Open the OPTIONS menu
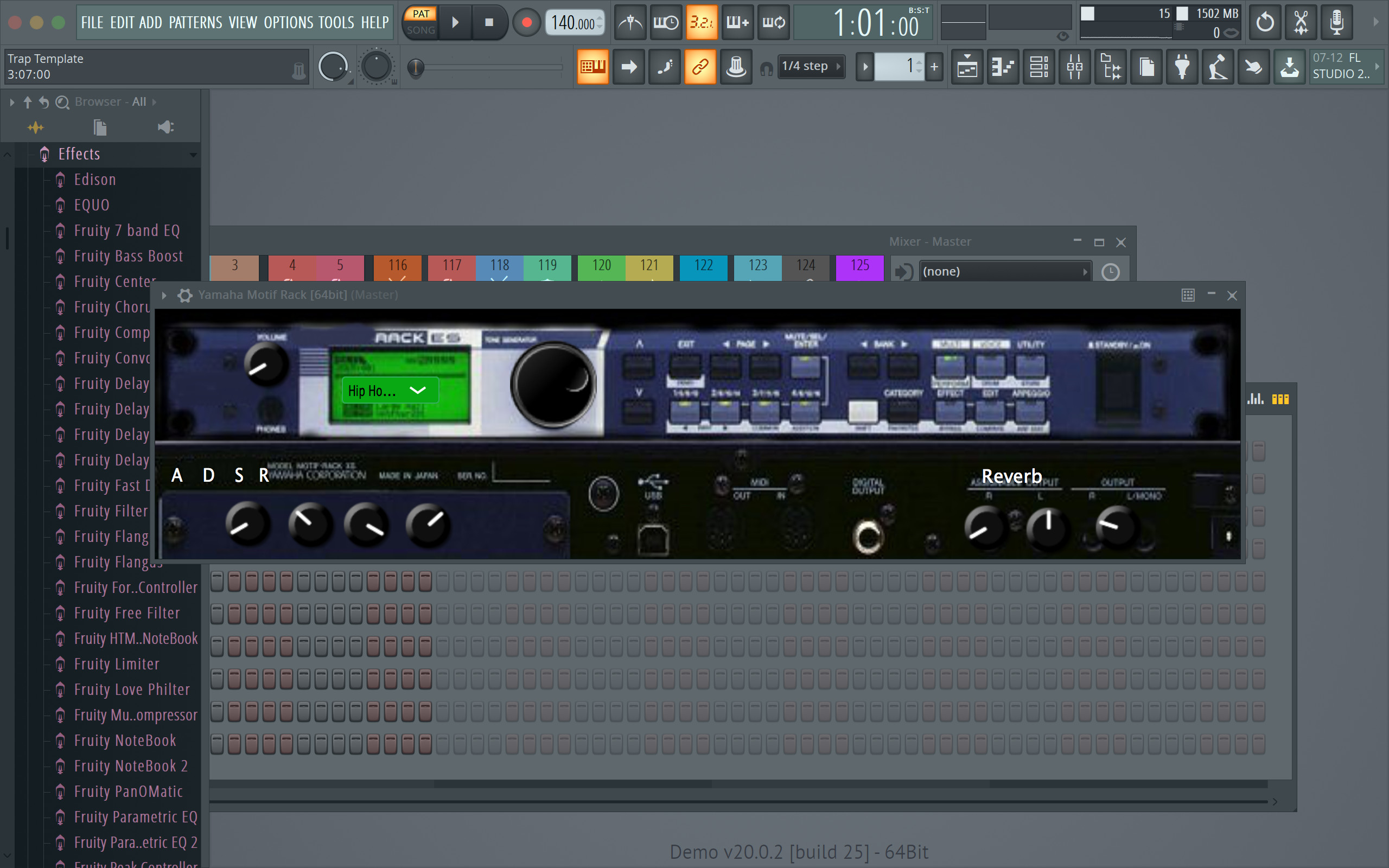Viewport: 1389px width, 868px height. [288, 22]
